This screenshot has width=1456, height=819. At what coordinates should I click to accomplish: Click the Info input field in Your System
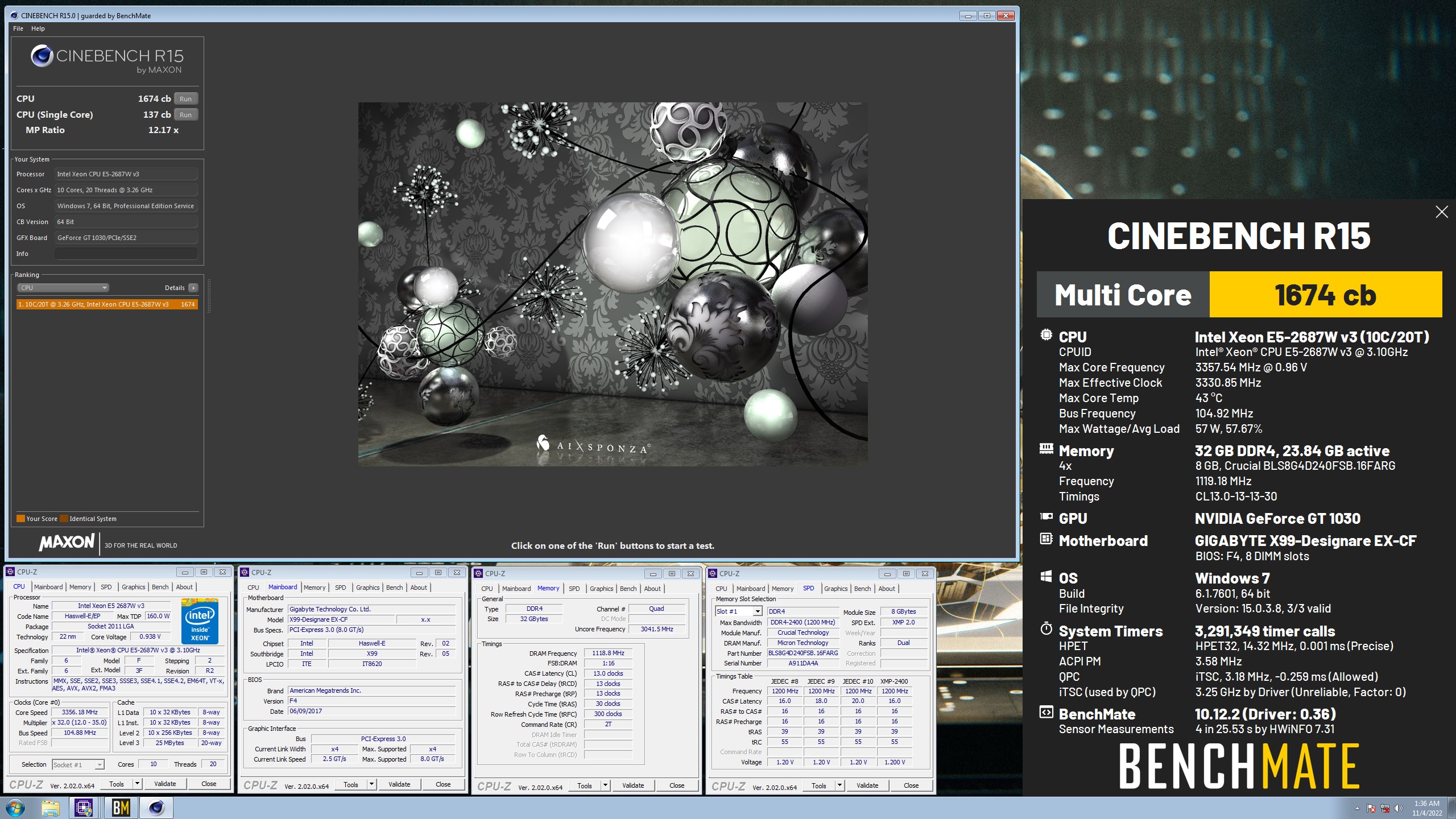[126, 254]
